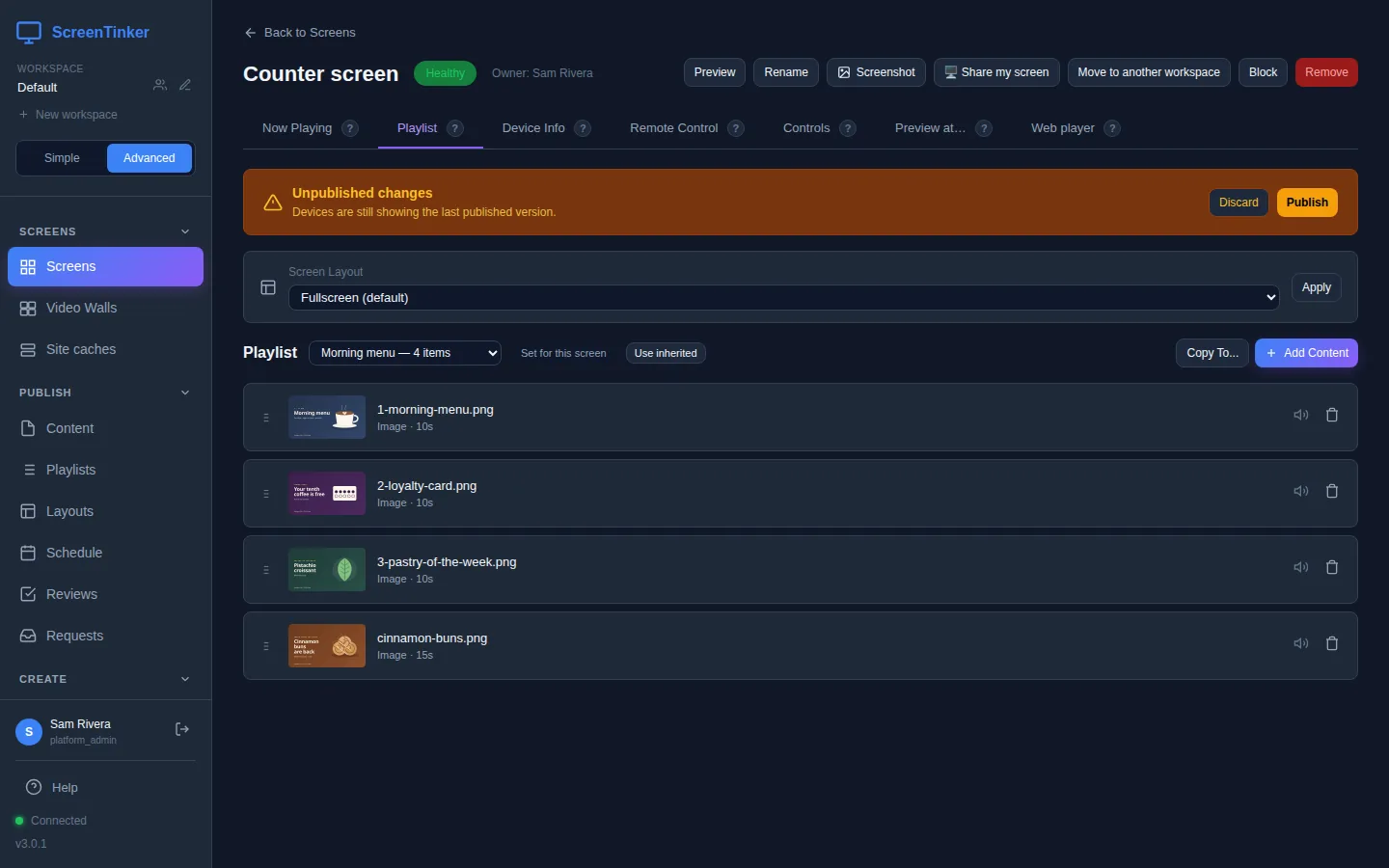Viewport: 1389px width, 868px height.
Task: Click the Screen Layout panel icon
Action: tap(268, 287)
